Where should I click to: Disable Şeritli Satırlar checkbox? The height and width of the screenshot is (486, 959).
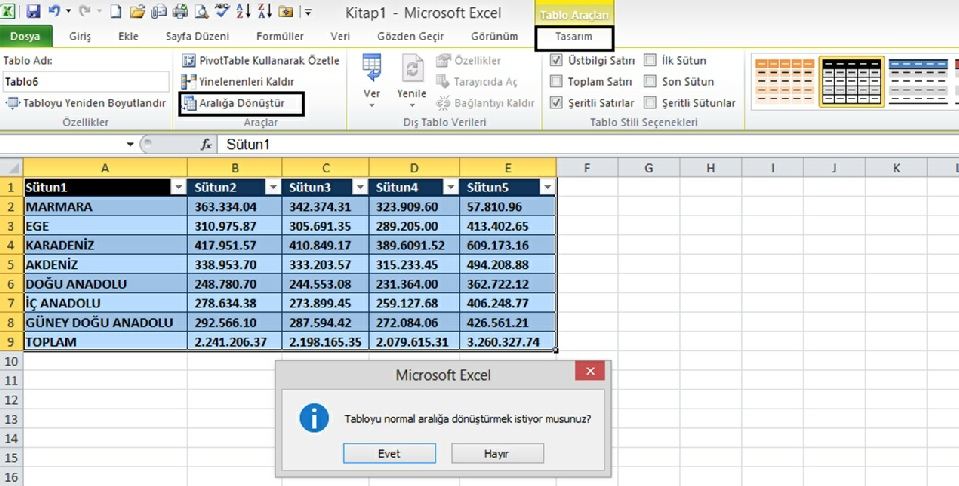click(x=556, y=103)
